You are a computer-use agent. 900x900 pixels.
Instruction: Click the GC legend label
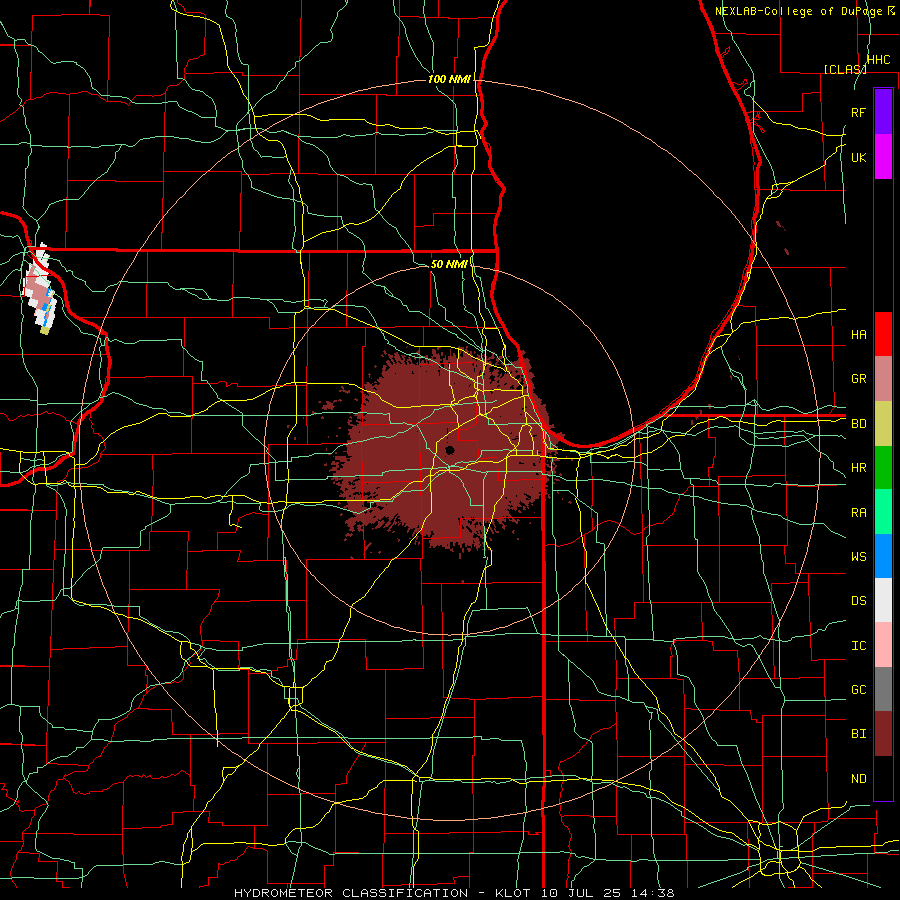(x=858, y=689)
